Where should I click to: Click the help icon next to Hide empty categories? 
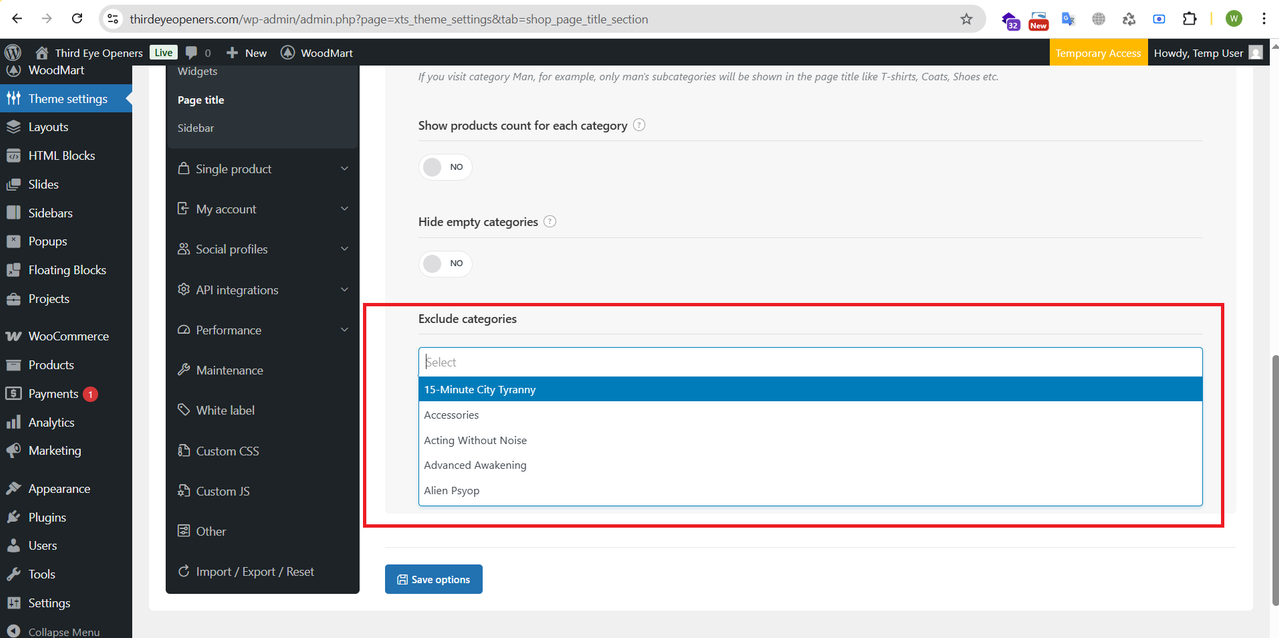tap(550, 221)
